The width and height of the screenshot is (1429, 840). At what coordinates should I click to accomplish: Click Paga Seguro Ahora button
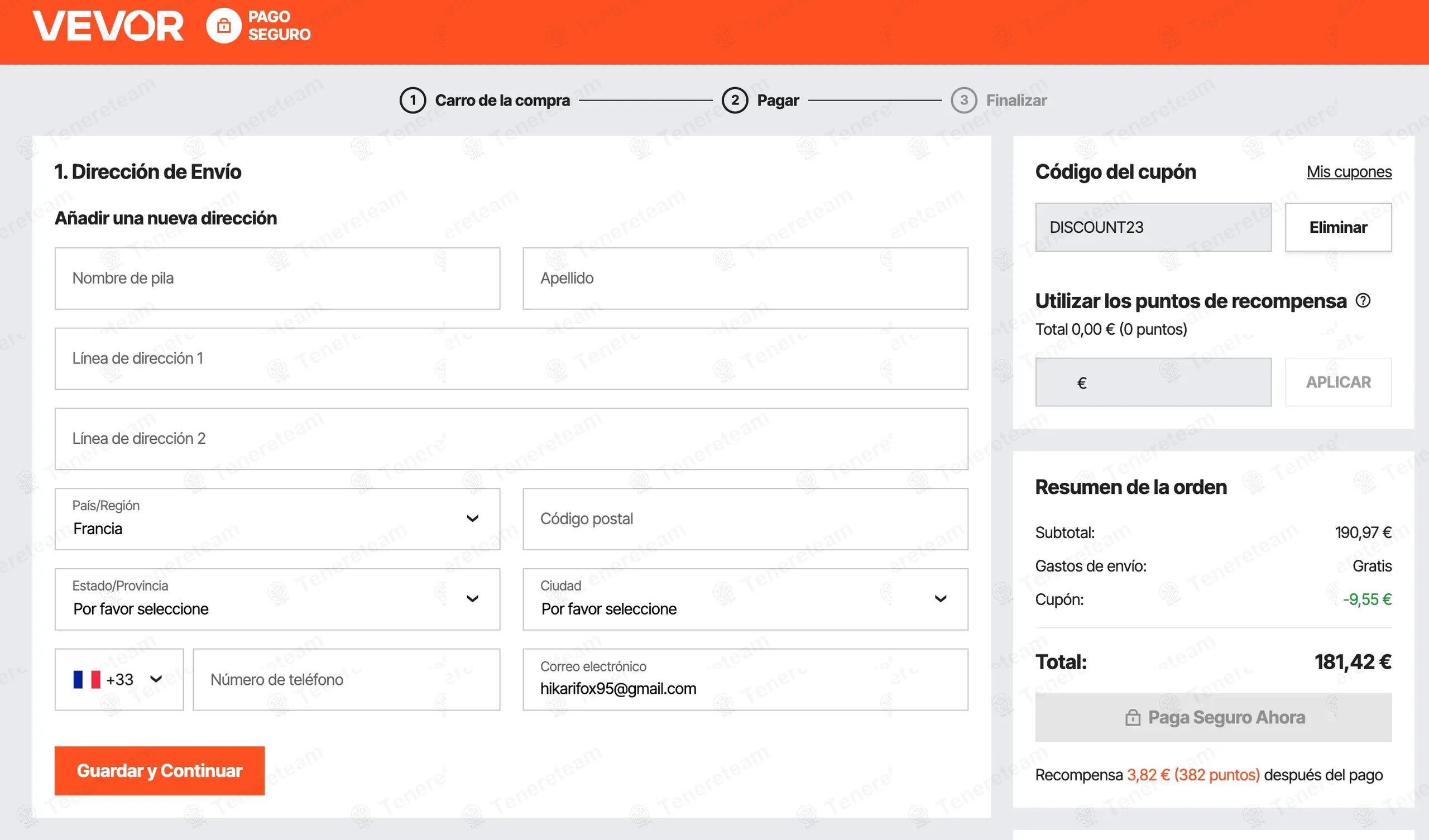[1214, 717]
